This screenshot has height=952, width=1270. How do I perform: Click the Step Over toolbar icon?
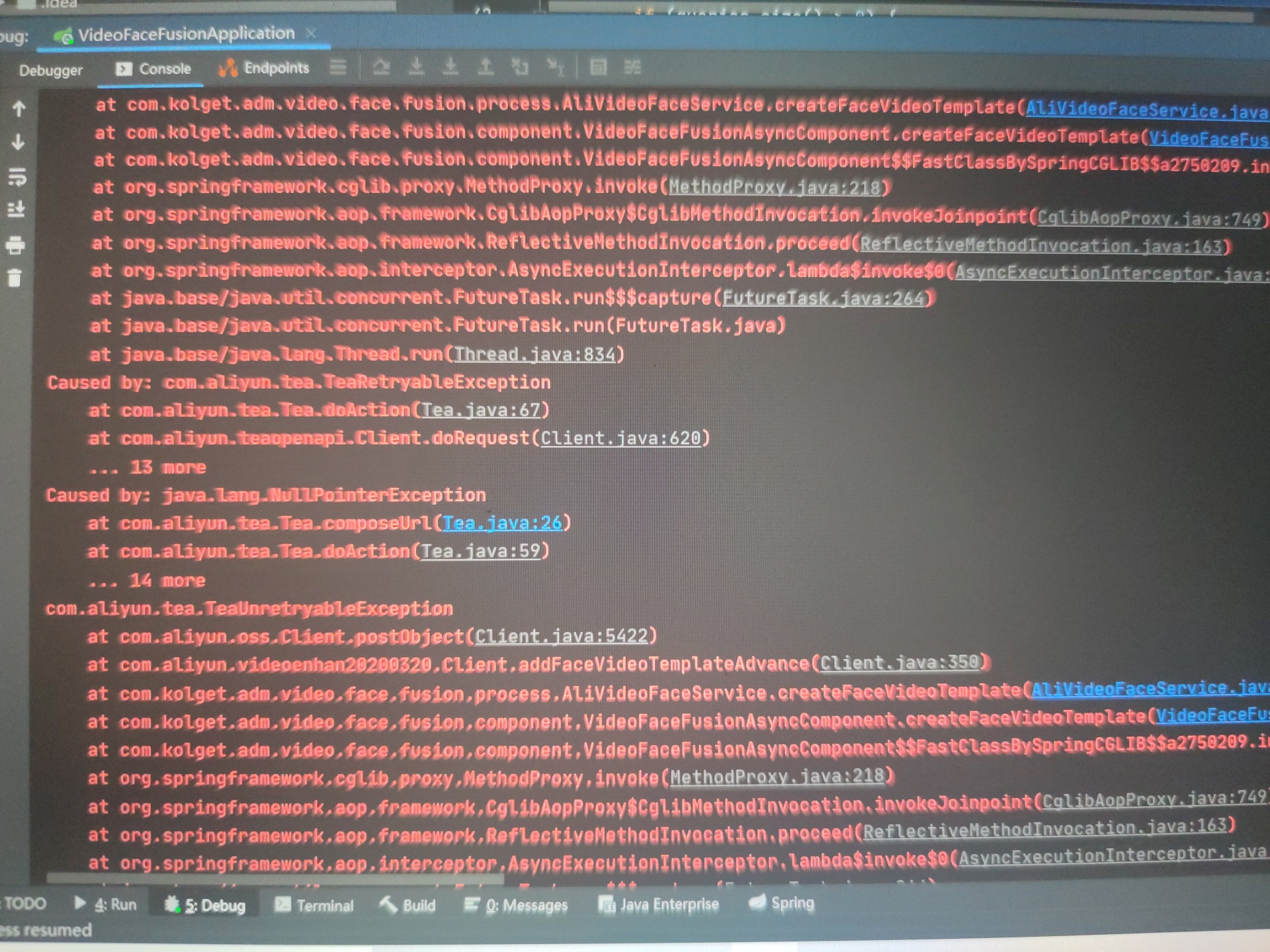381,67
